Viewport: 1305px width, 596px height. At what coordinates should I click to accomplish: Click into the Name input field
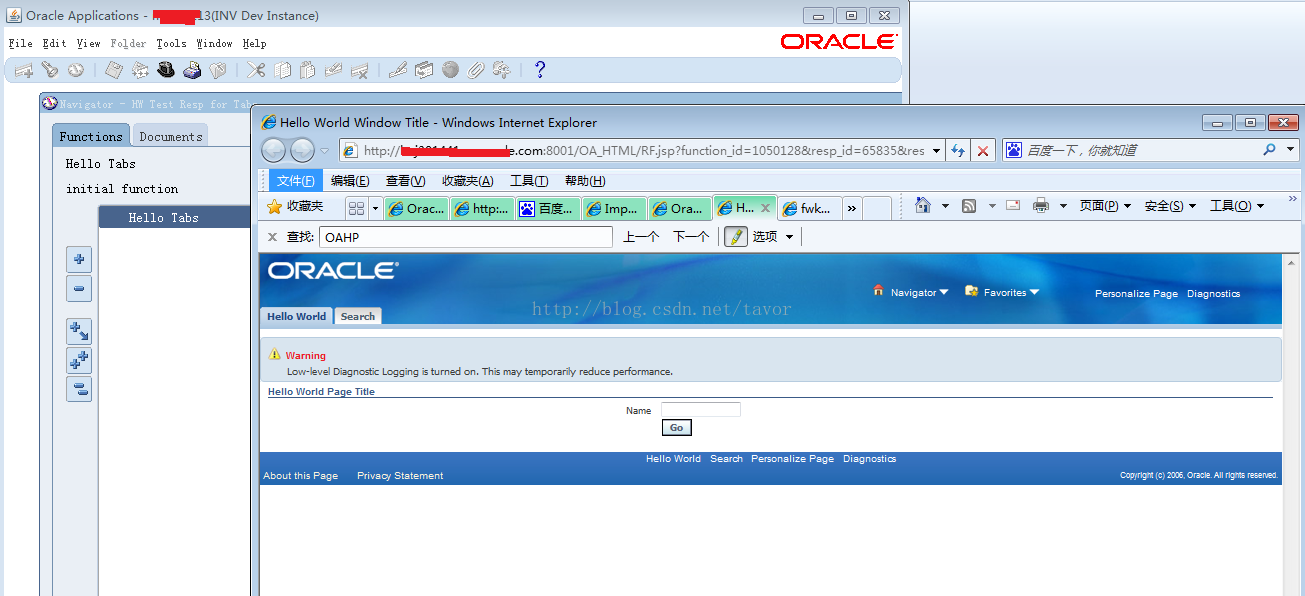[701, 409]
